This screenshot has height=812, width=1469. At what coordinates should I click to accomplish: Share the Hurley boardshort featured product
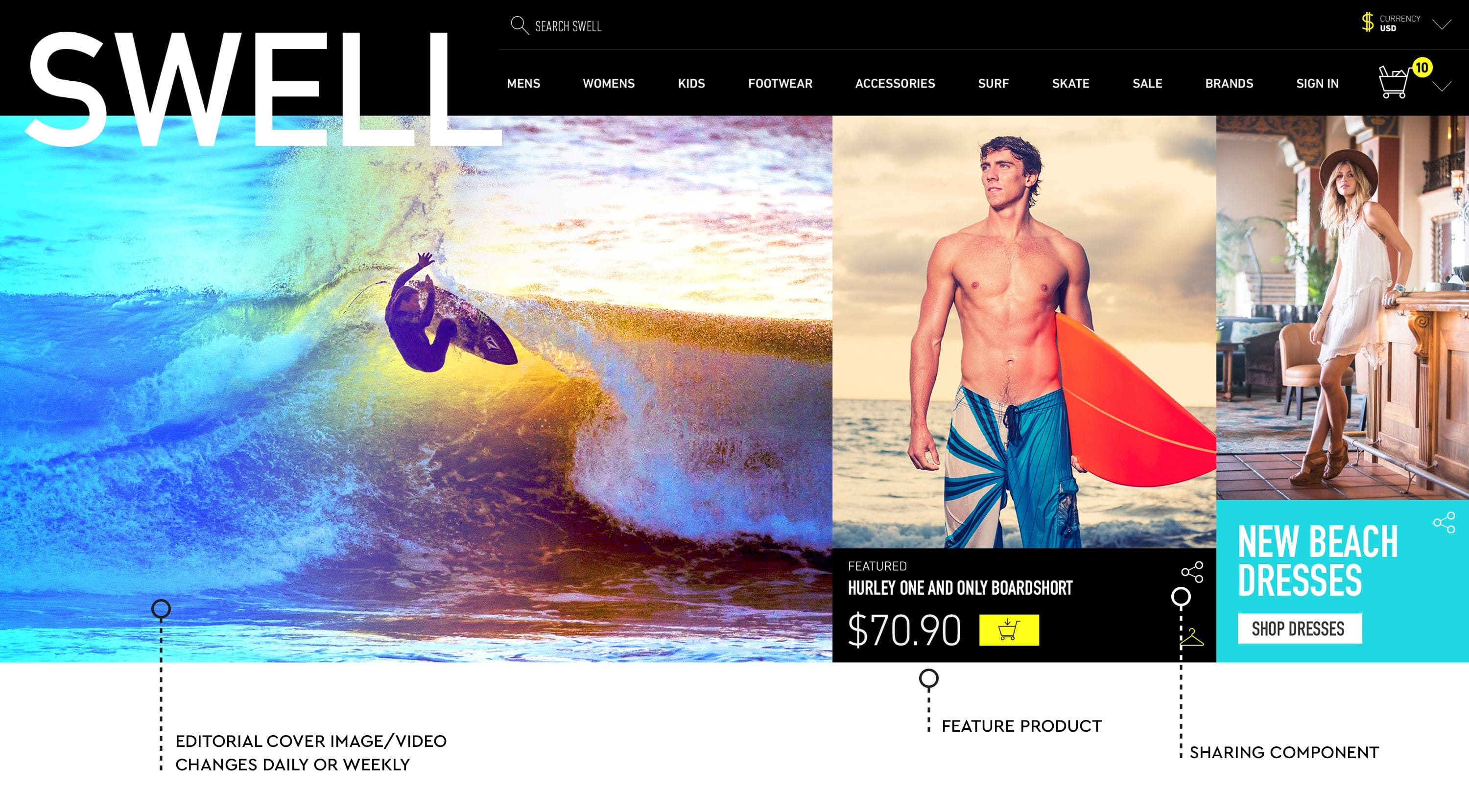click(1192, 572)
